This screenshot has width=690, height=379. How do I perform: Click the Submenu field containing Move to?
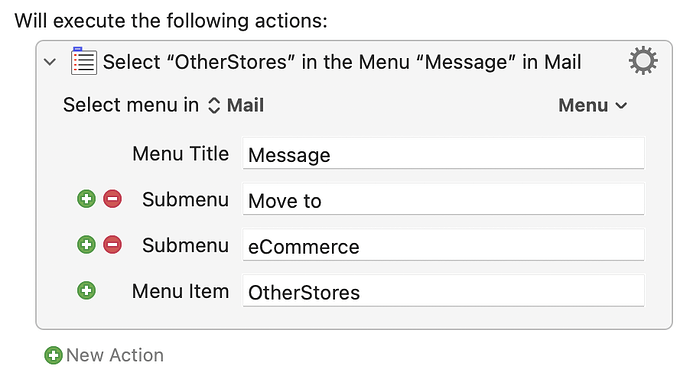pos(443,199)
